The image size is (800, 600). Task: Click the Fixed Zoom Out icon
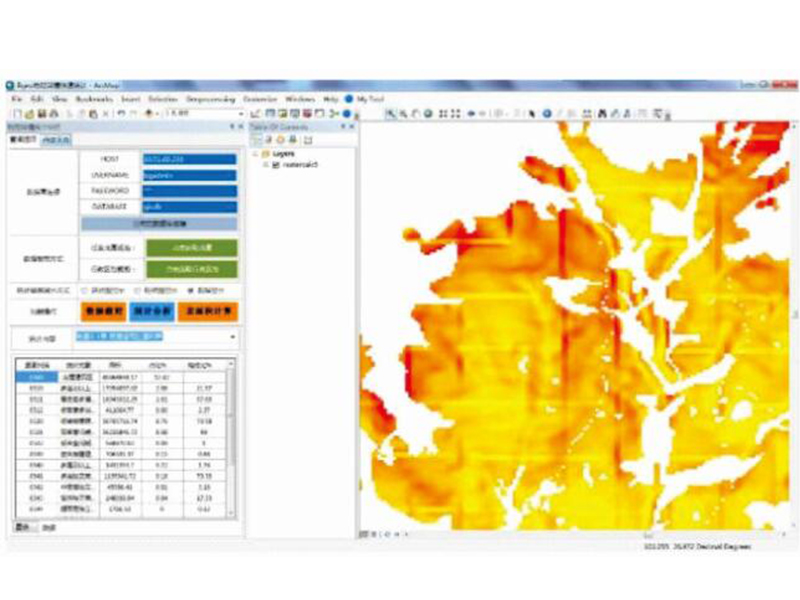pyautogui.click(x=456, y=113)
